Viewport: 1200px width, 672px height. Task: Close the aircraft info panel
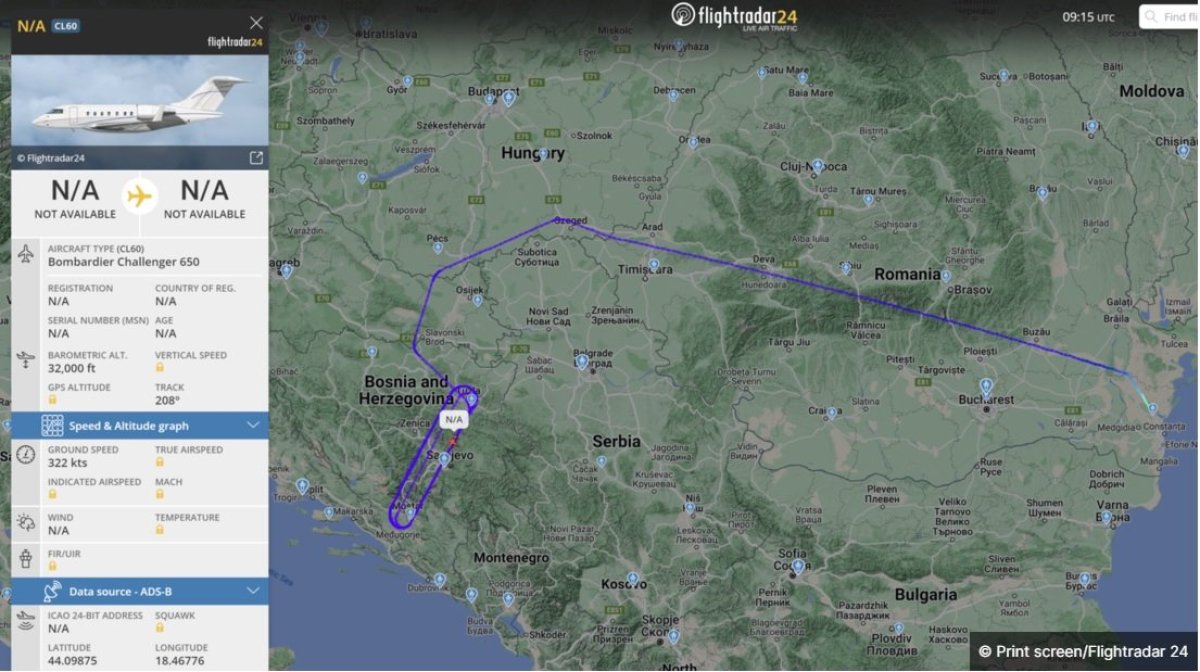point(256,23)
